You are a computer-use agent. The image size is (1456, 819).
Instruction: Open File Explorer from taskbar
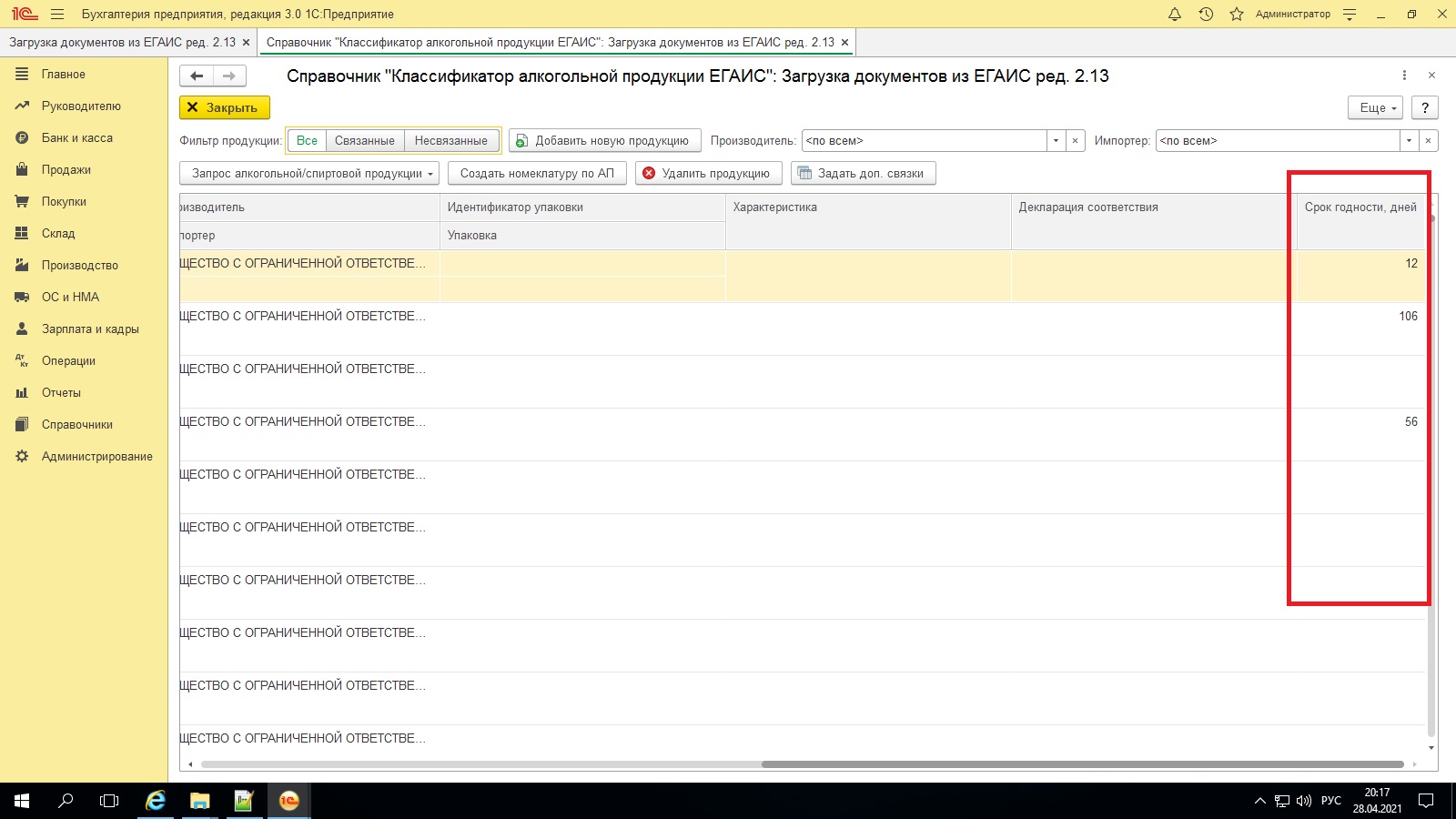(199, 801)
